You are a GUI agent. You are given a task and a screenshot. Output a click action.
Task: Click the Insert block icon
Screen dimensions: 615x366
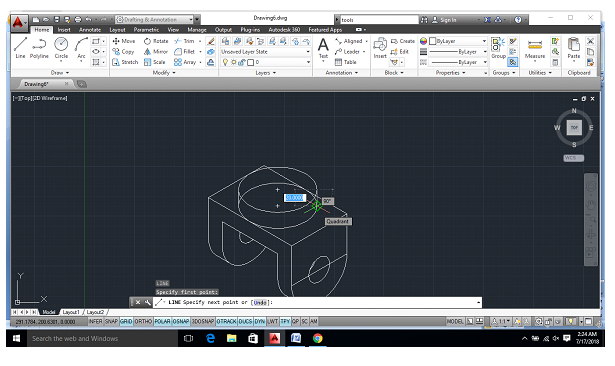(x=380, y=48)
